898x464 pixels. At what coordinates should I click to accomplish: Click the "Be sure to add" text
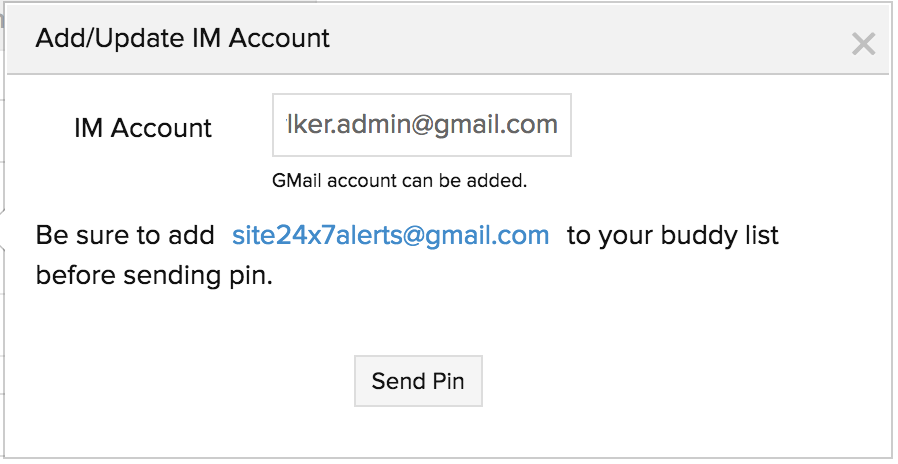125,236
